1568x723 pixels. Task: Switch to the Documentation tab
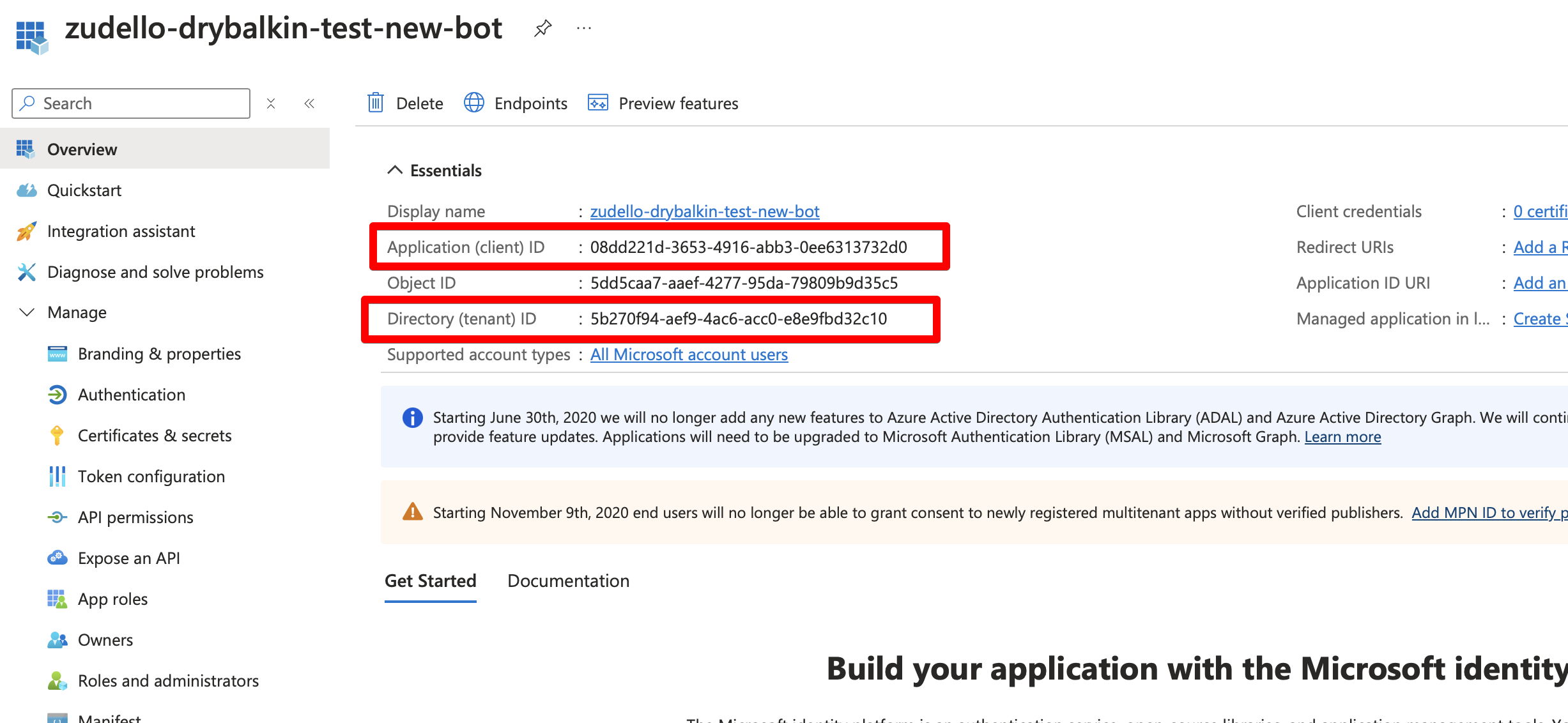click(x=569, y=581)
